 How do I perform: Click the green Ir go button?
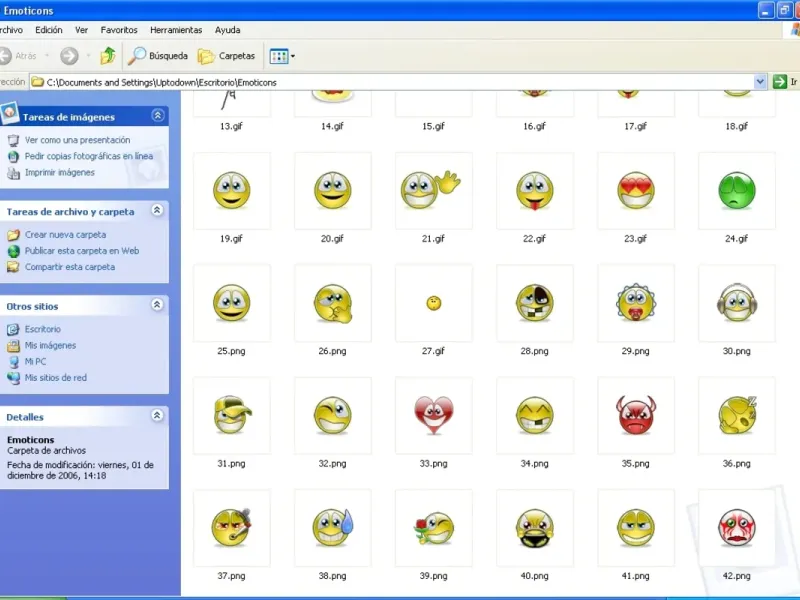pos(785,82)
